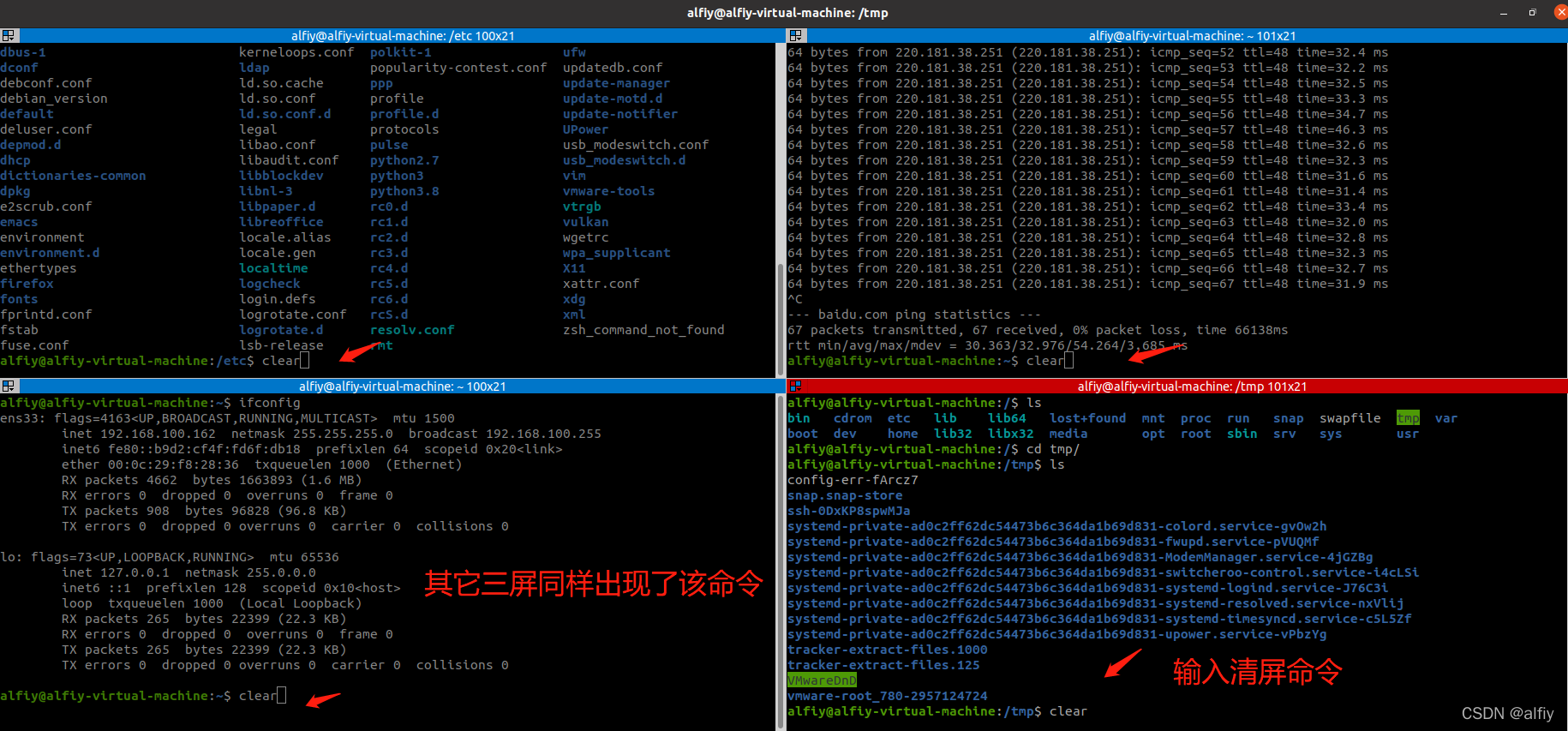The height and width of the screenshot is (731, 1568).
Task: Click 'tracker-extract-files.125' entry
Action: [883, 665]
